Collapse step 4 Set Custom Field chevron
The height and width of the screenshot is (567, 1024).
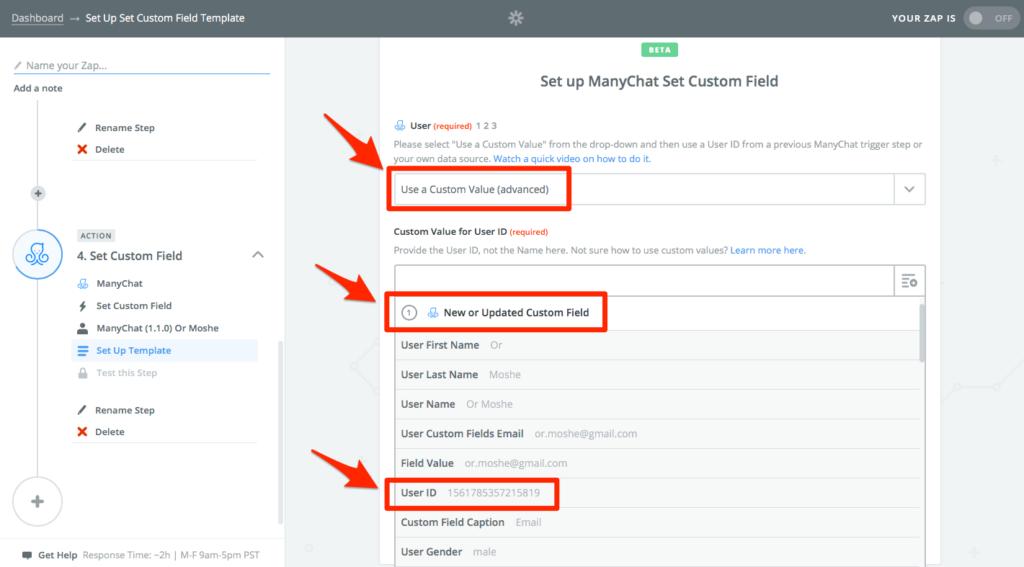[x=258, y=255]
